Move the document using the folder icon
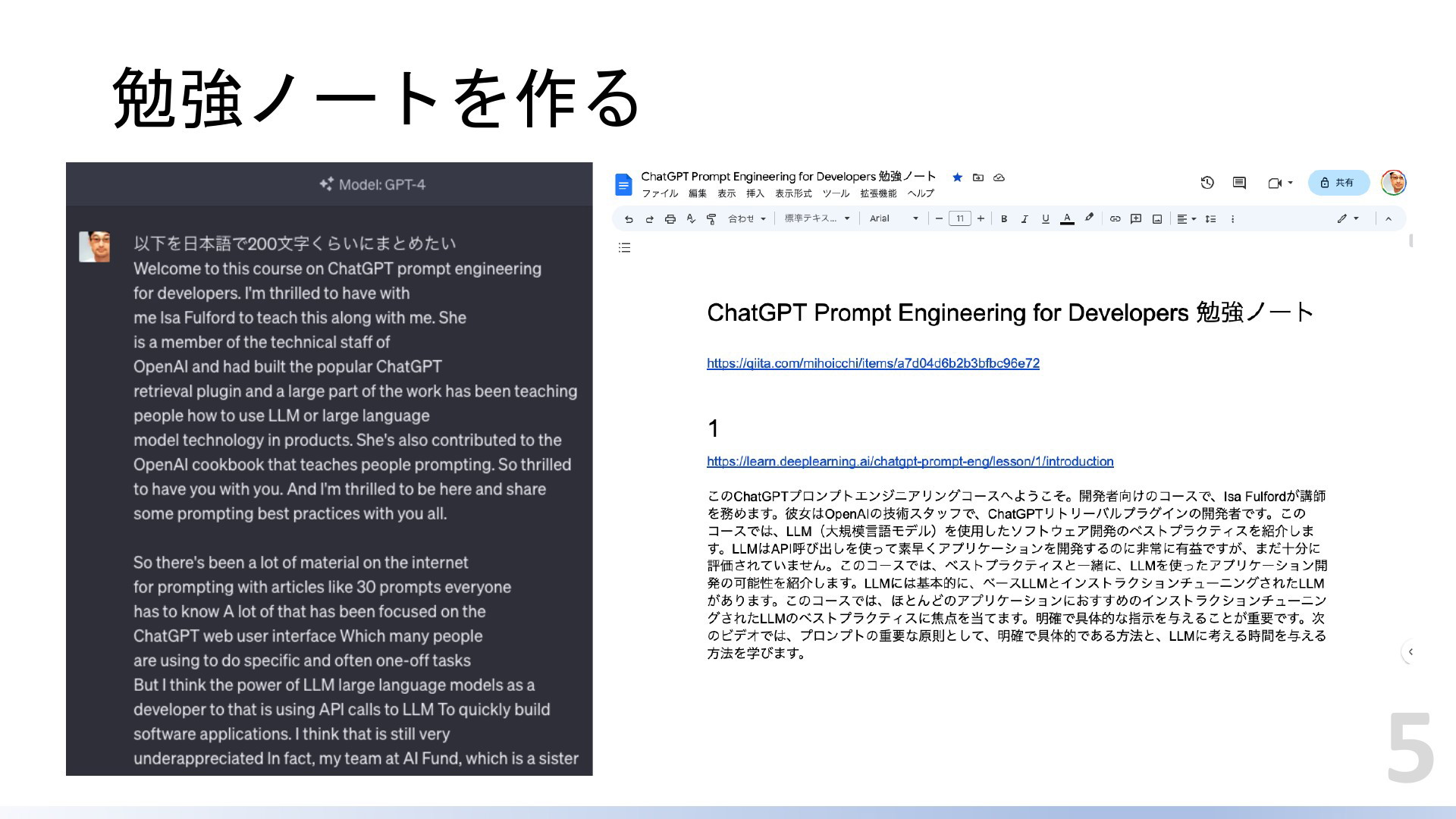The height and width of the screenshot is (819, 1456). click(978, 177)
